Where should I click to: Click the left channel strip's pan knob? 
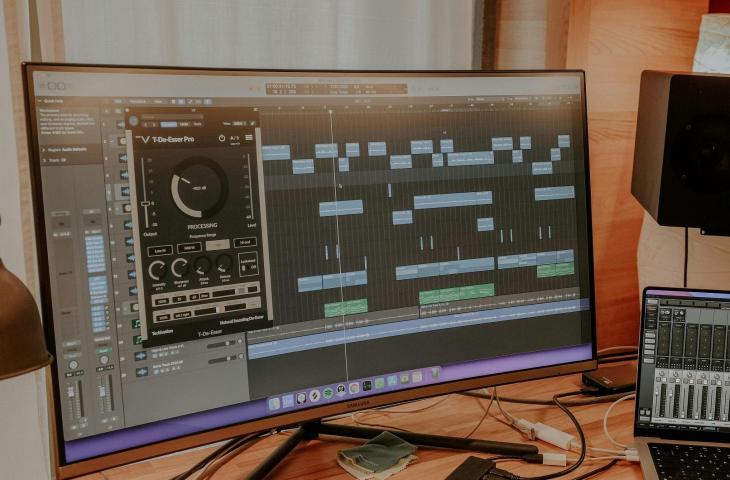[73, 365]
